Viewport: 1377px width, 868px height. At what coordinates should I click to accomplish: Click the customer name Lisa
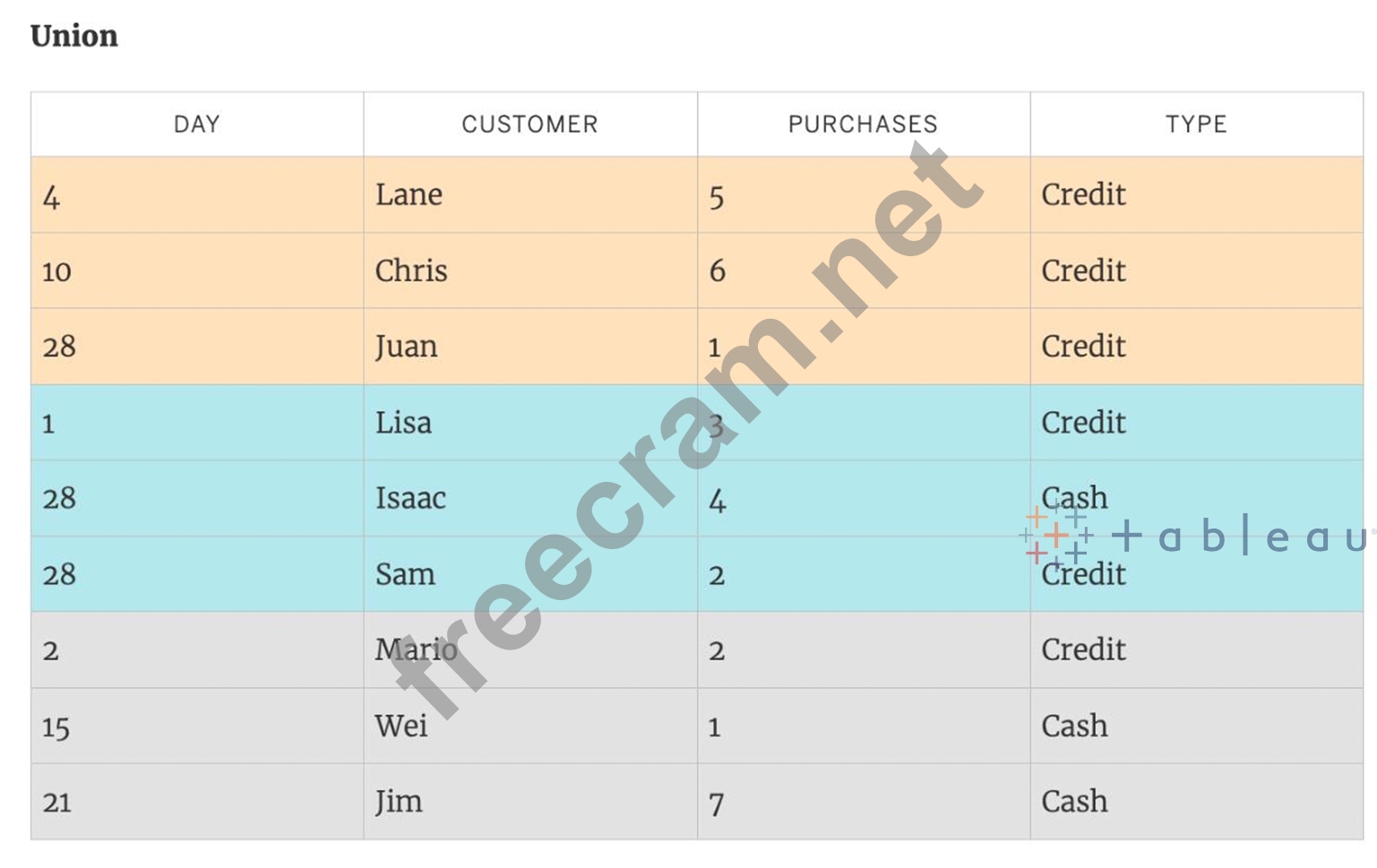(403, 423)
